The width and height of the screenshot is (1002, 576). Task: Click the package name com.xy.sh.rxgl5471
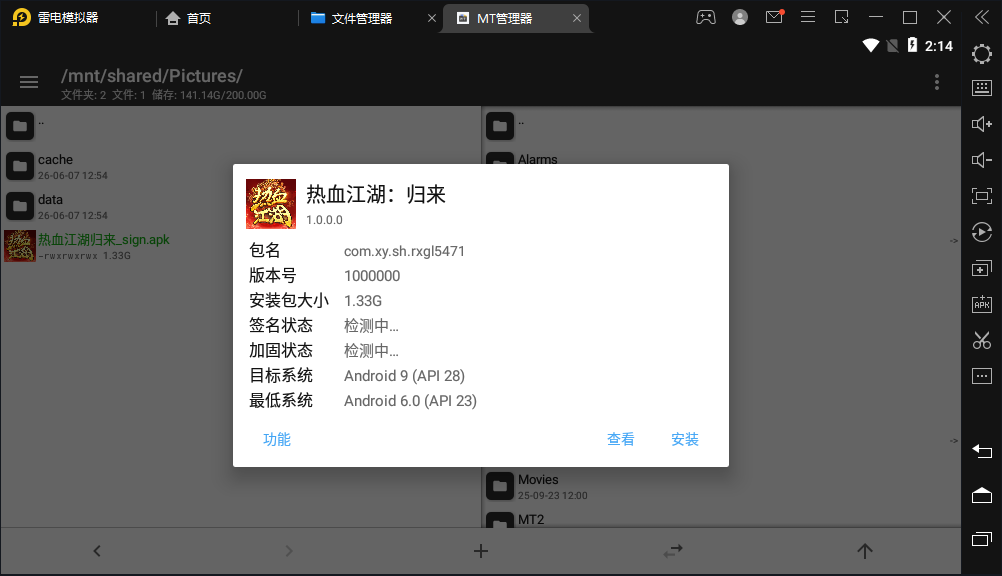pos(404,251)
